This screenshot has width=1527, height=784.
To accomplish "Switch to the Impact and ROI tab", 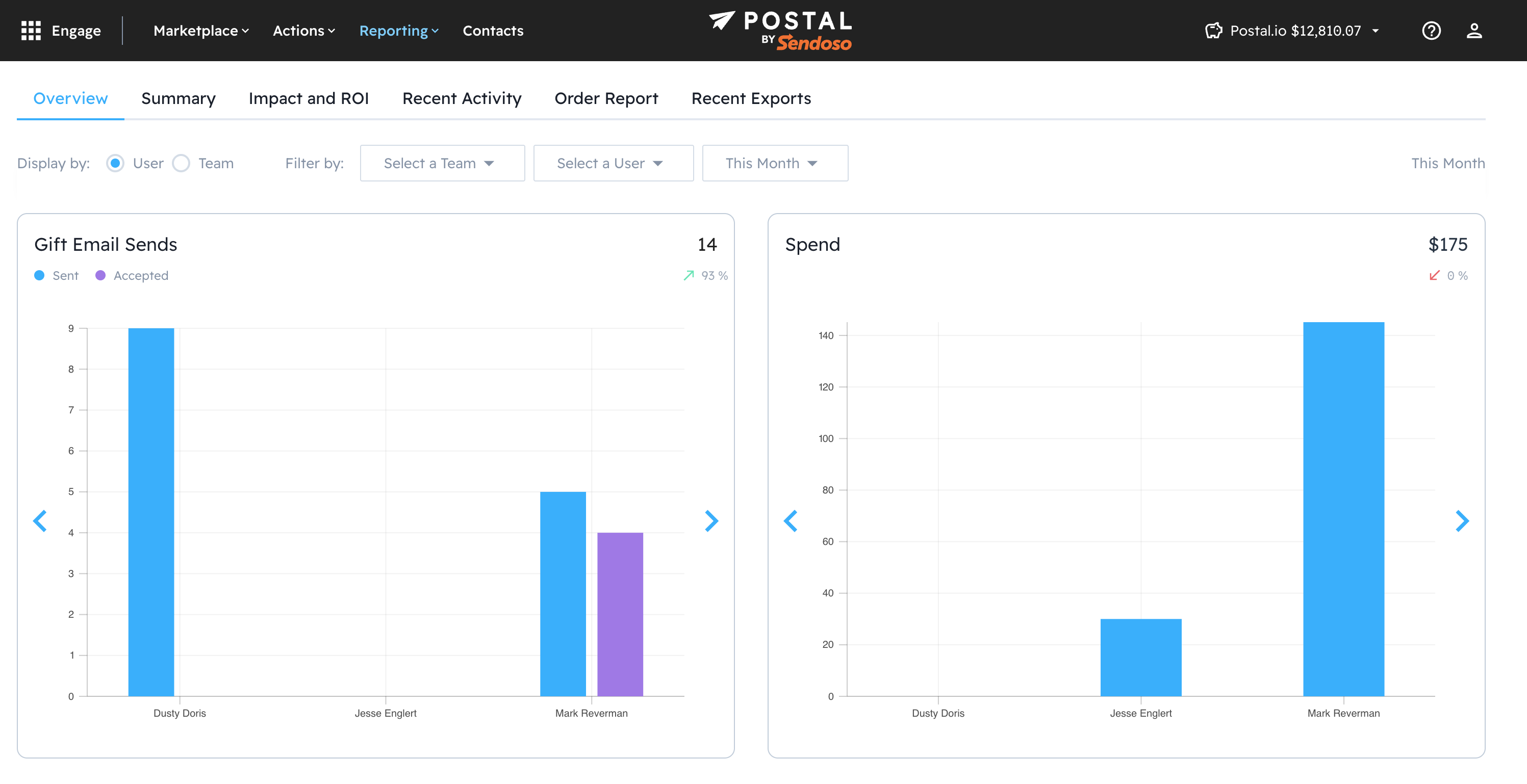I will 308,98.
